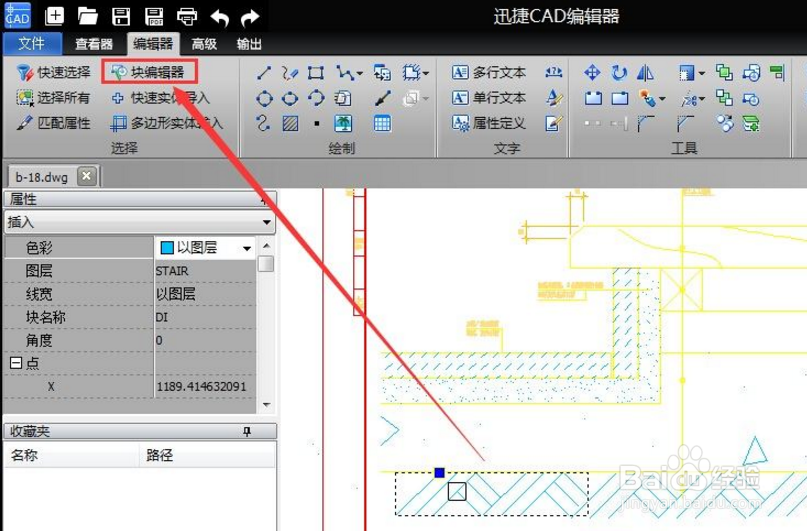Screen dimensions: 807x531
Task: Click the Align objects icon
Action: point(777,73)
